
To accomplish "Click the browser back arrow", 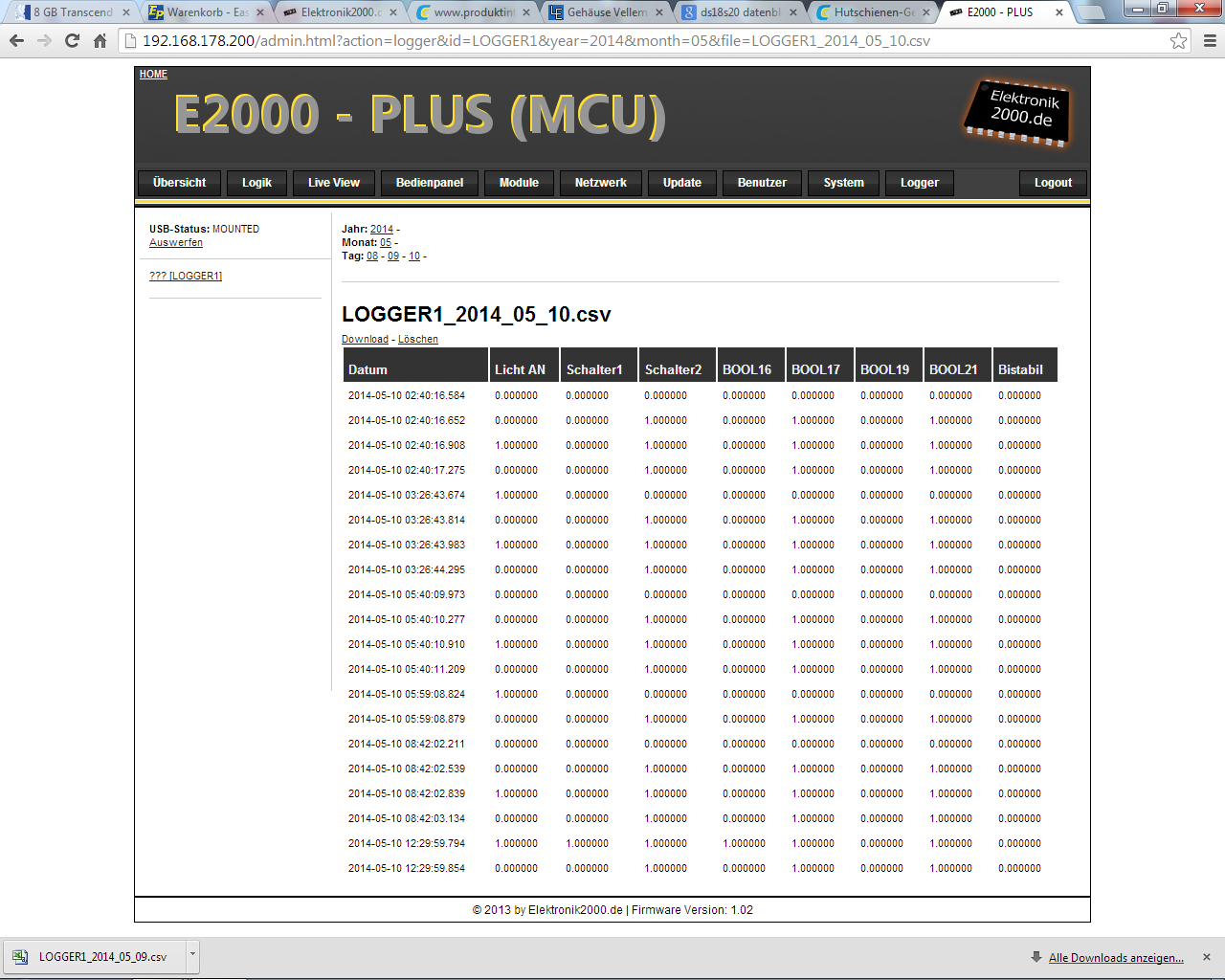I will [x=16, y=41].
